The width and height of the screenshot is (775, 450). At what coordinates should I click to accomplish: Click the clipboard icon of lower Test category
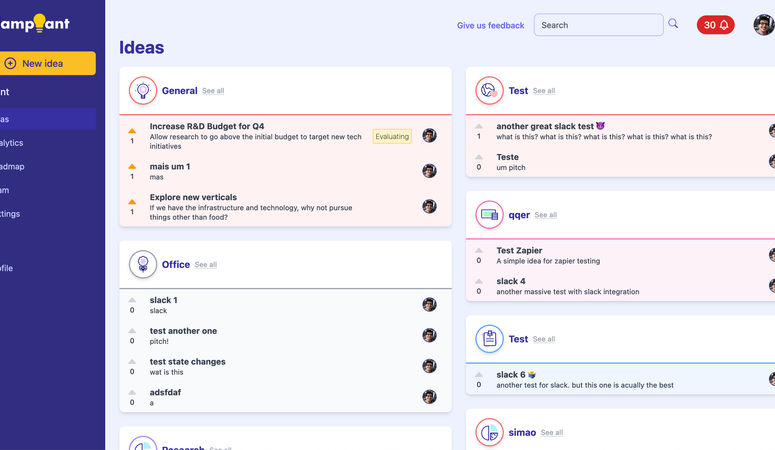[489, 339]
